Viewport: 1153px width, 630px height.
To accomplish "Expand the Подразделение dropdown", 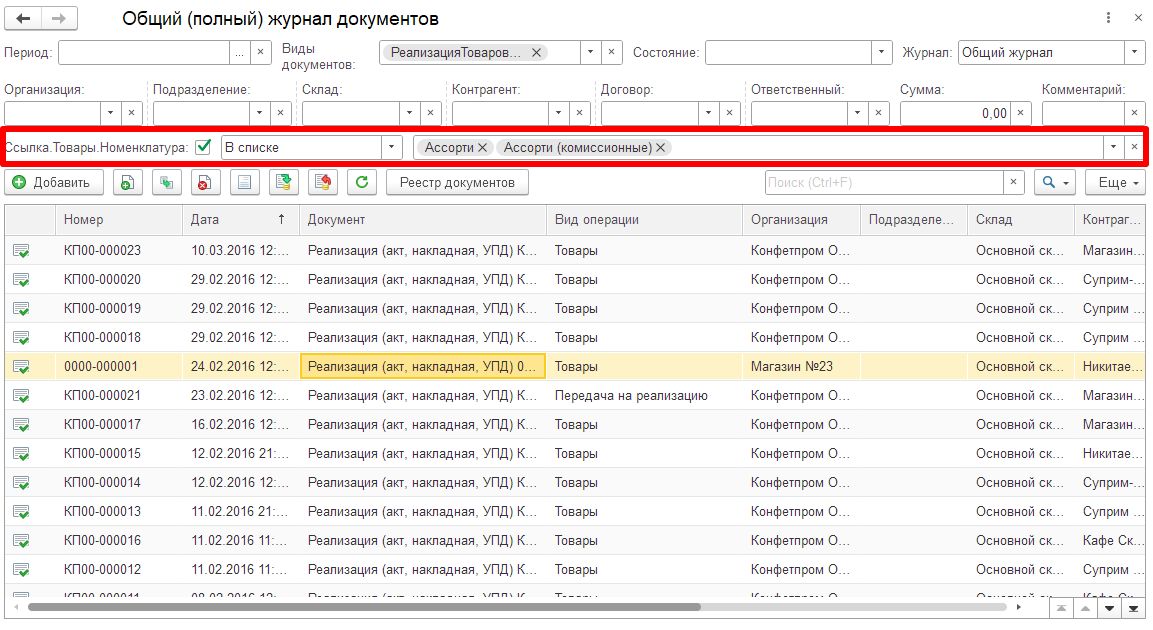I will 259,113.
